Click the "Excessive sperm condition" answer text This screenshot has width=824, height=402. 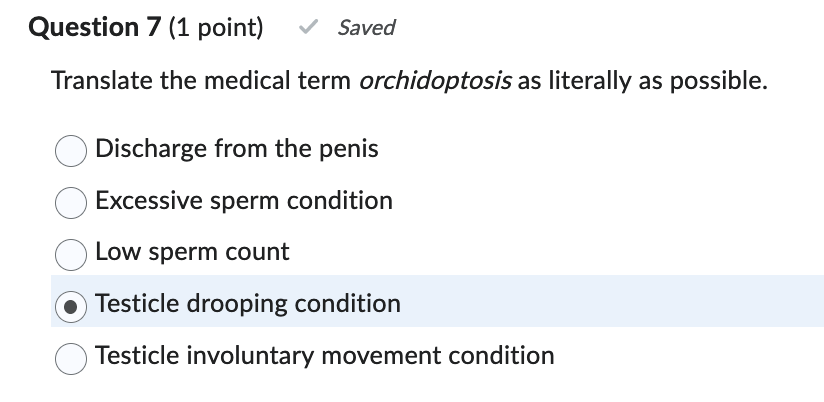(x=244, y=201)
